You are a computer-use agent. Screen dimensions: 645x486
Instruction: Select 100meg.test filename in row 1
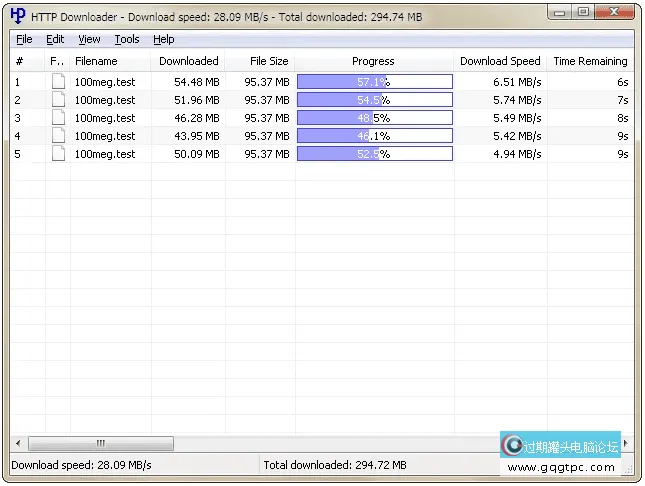pyautogui.click(x=105, y=82)
